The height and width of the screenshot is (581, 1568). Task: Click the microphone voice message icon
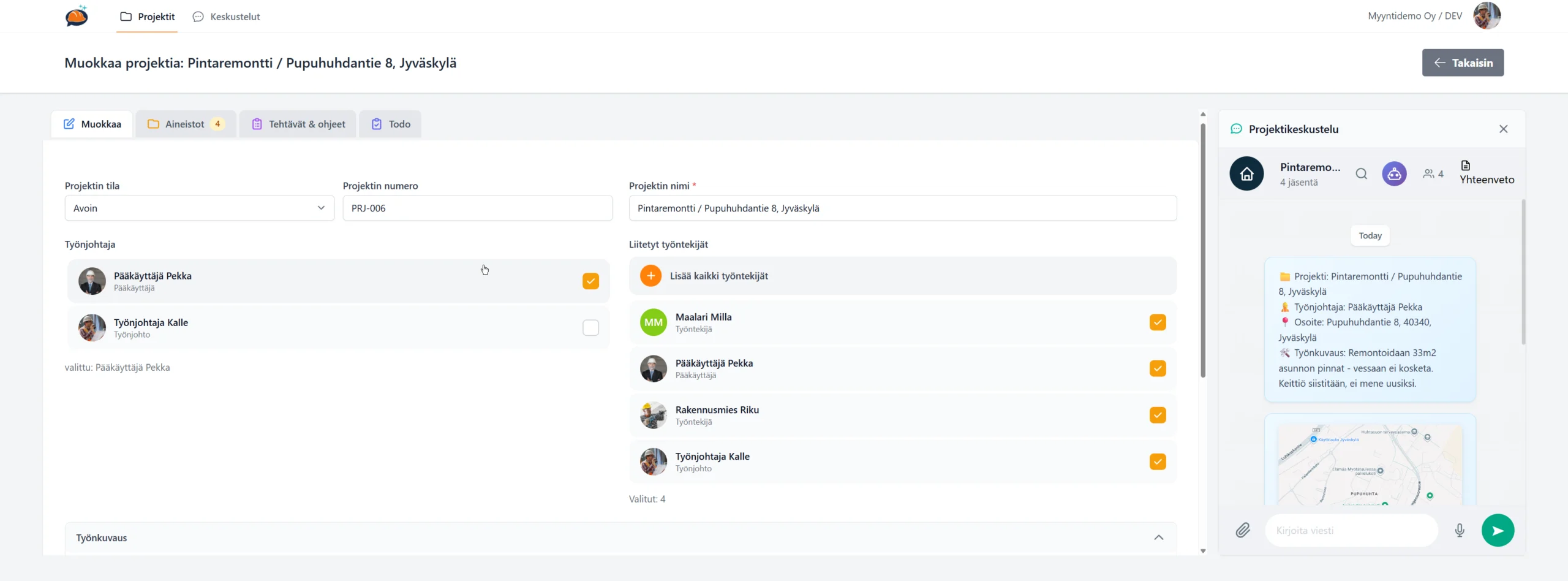1460,530
